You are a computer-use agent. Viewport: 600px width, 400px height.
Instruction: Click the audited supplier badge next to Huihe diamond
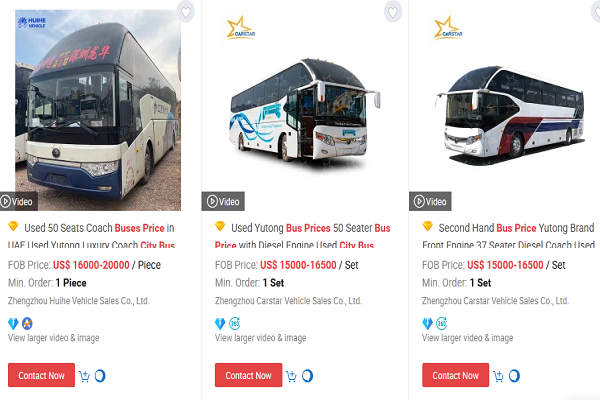click(27, 324)
